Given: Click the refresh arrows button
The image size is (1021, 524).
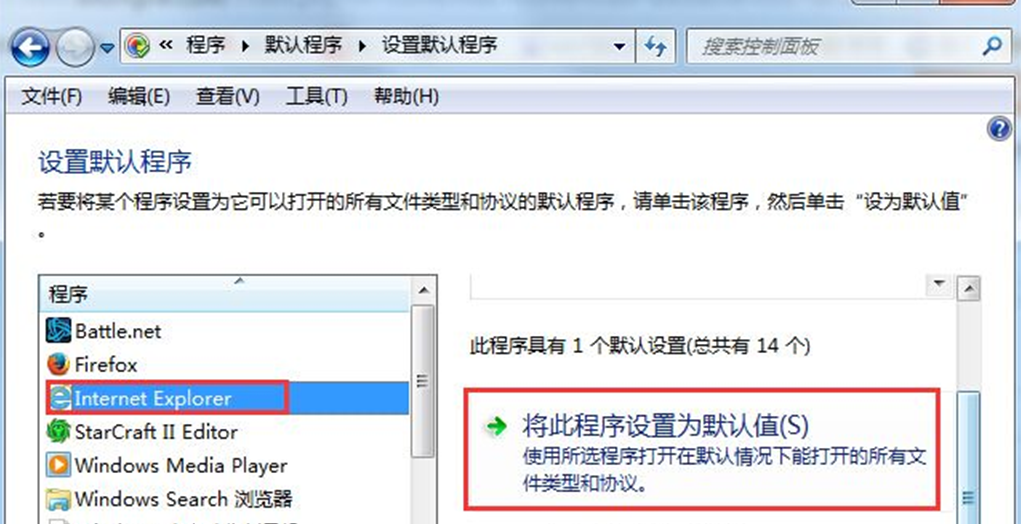Looking at the screenshot, I should pyautogui.click(x=656, y=46).
